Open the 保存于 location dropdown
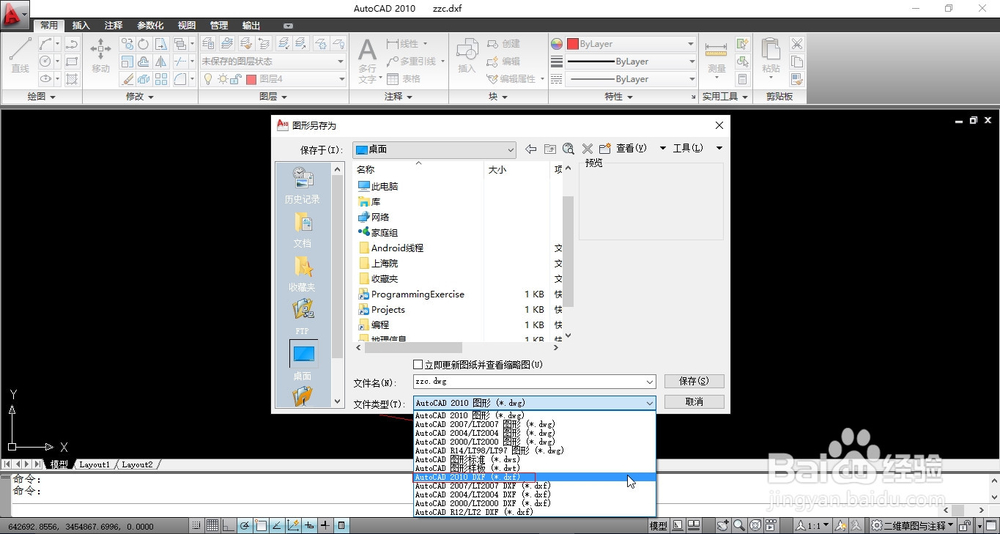The width and height of the screenshot is (1000, 534). (434, 149)
